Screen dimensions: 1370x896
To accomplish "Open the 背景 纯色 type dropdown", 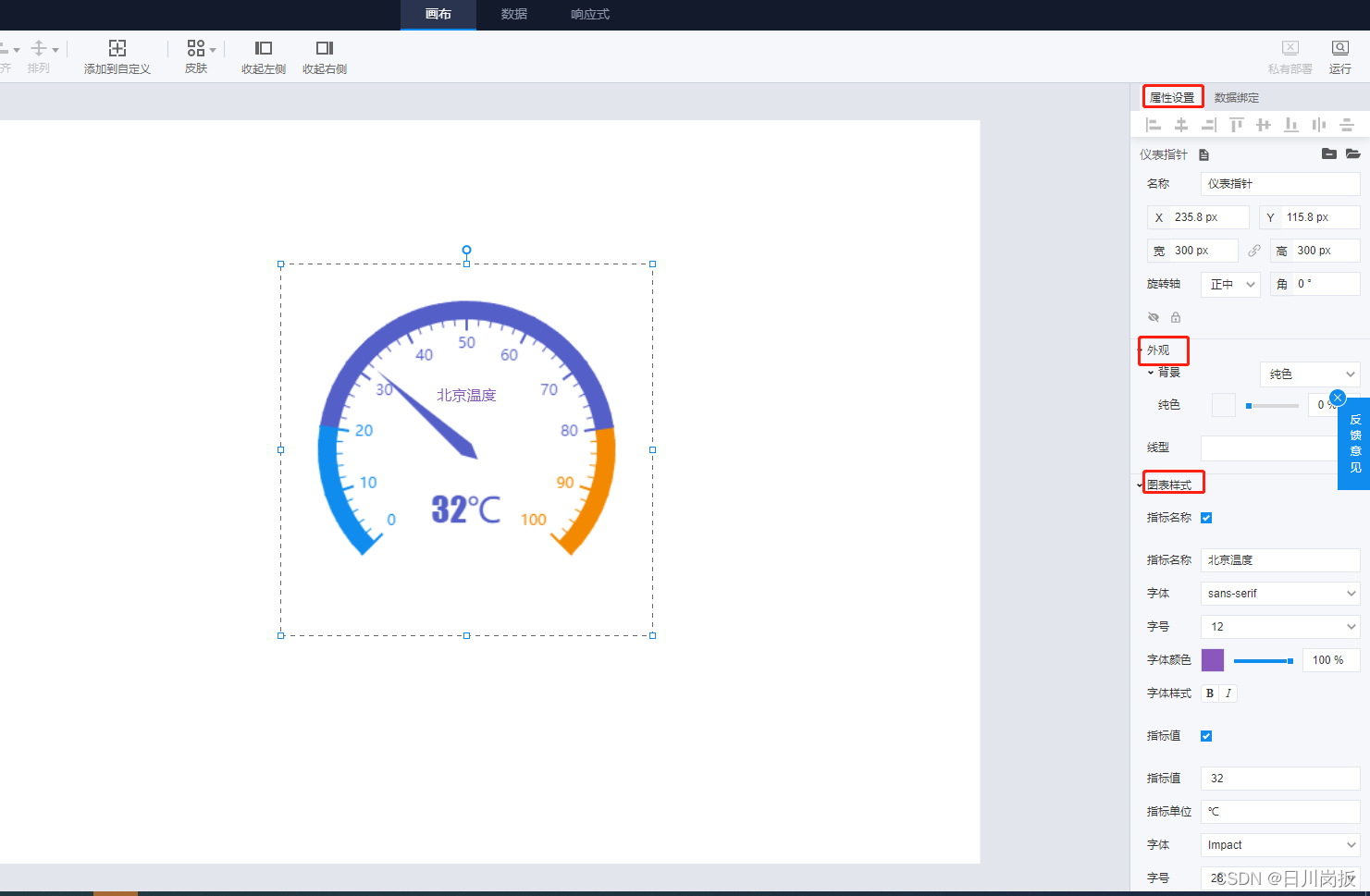I will click(1310, 374).
